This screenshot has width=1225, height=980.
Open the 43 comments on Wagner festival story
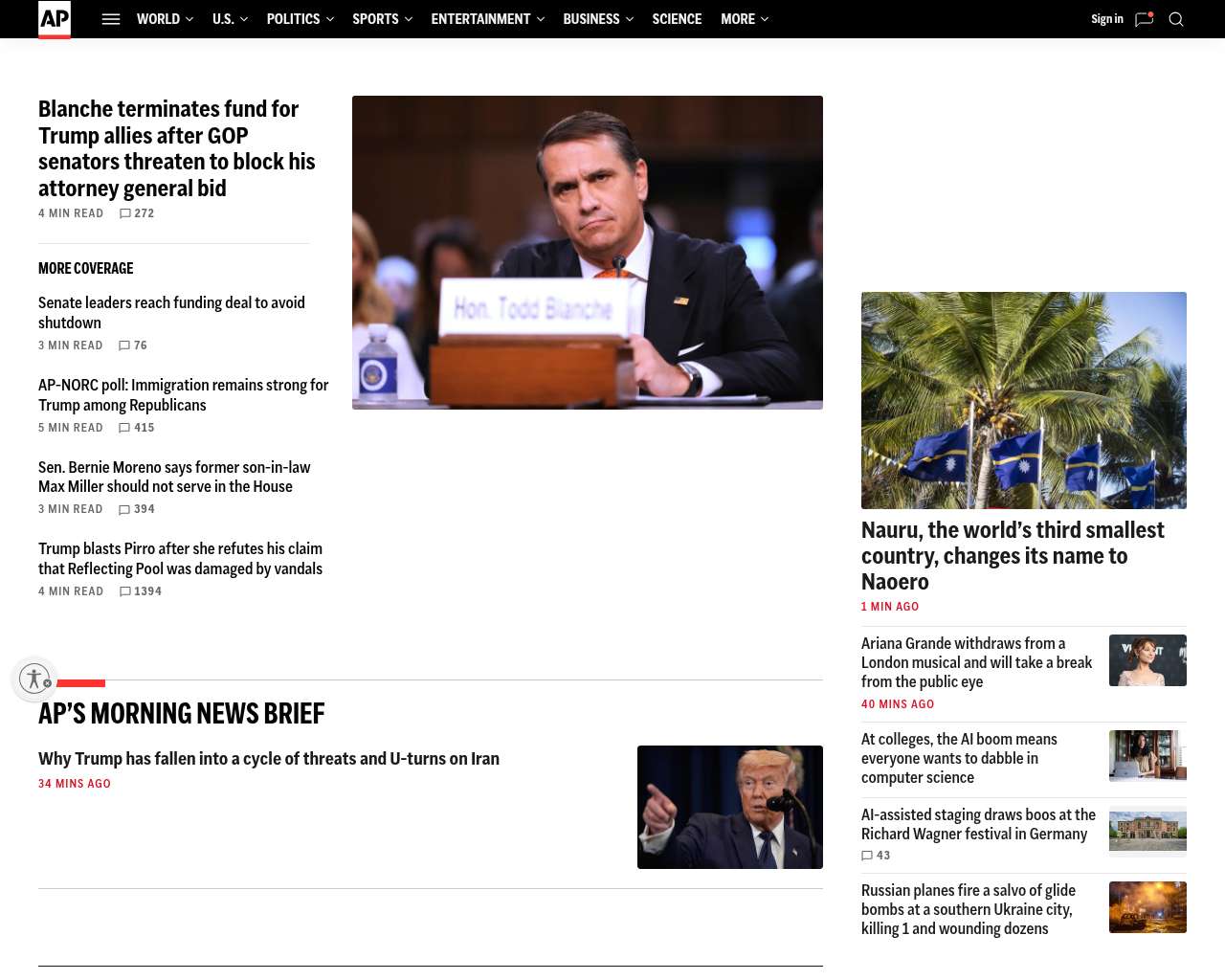point(876,856)
